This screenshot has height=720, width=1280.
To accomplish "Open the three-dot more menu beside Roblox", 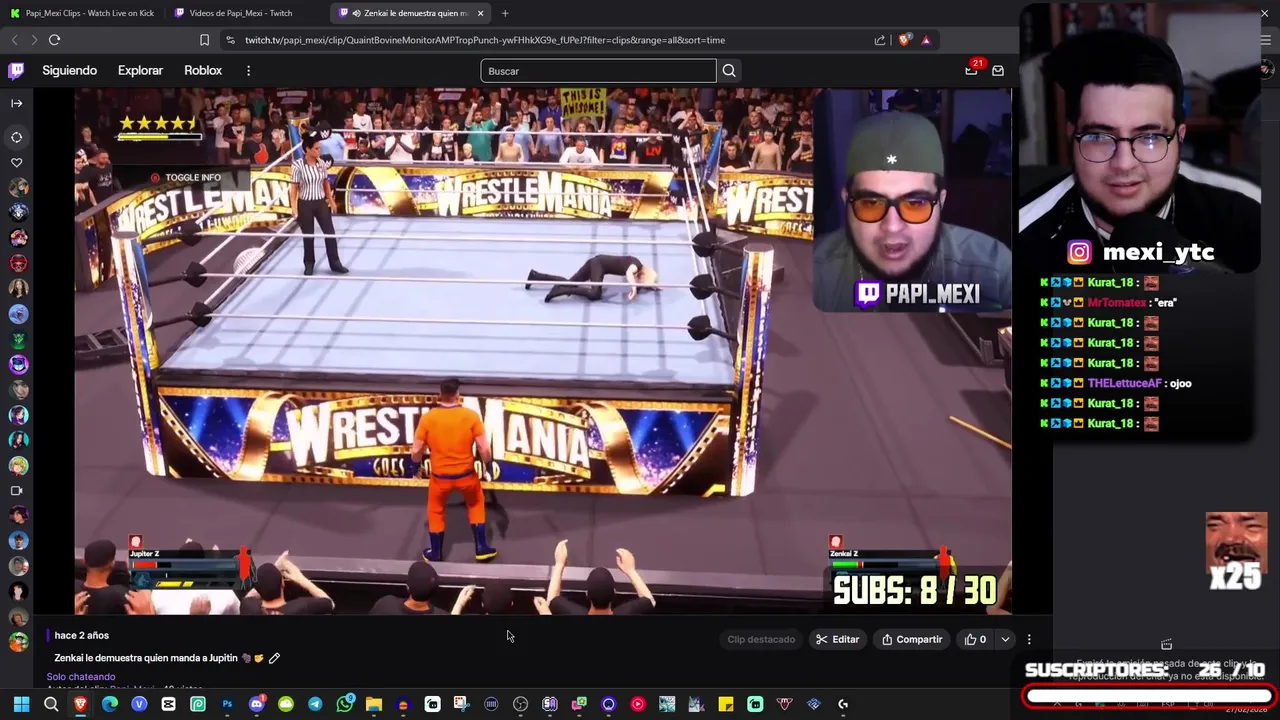I will [x=248, y=70].
